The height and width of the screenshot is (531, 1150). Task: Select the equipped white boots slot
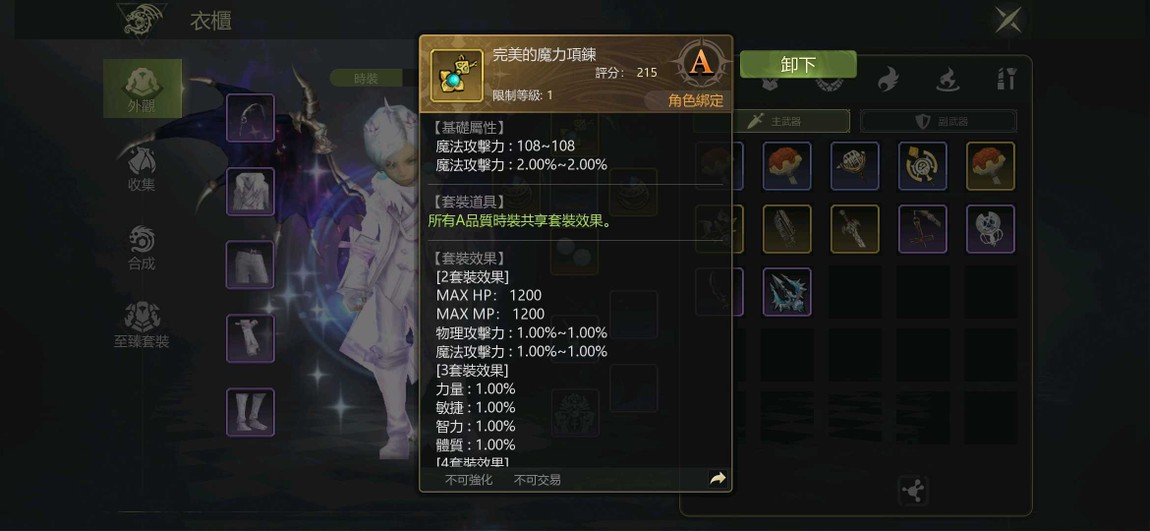click(x=250, y=412)
